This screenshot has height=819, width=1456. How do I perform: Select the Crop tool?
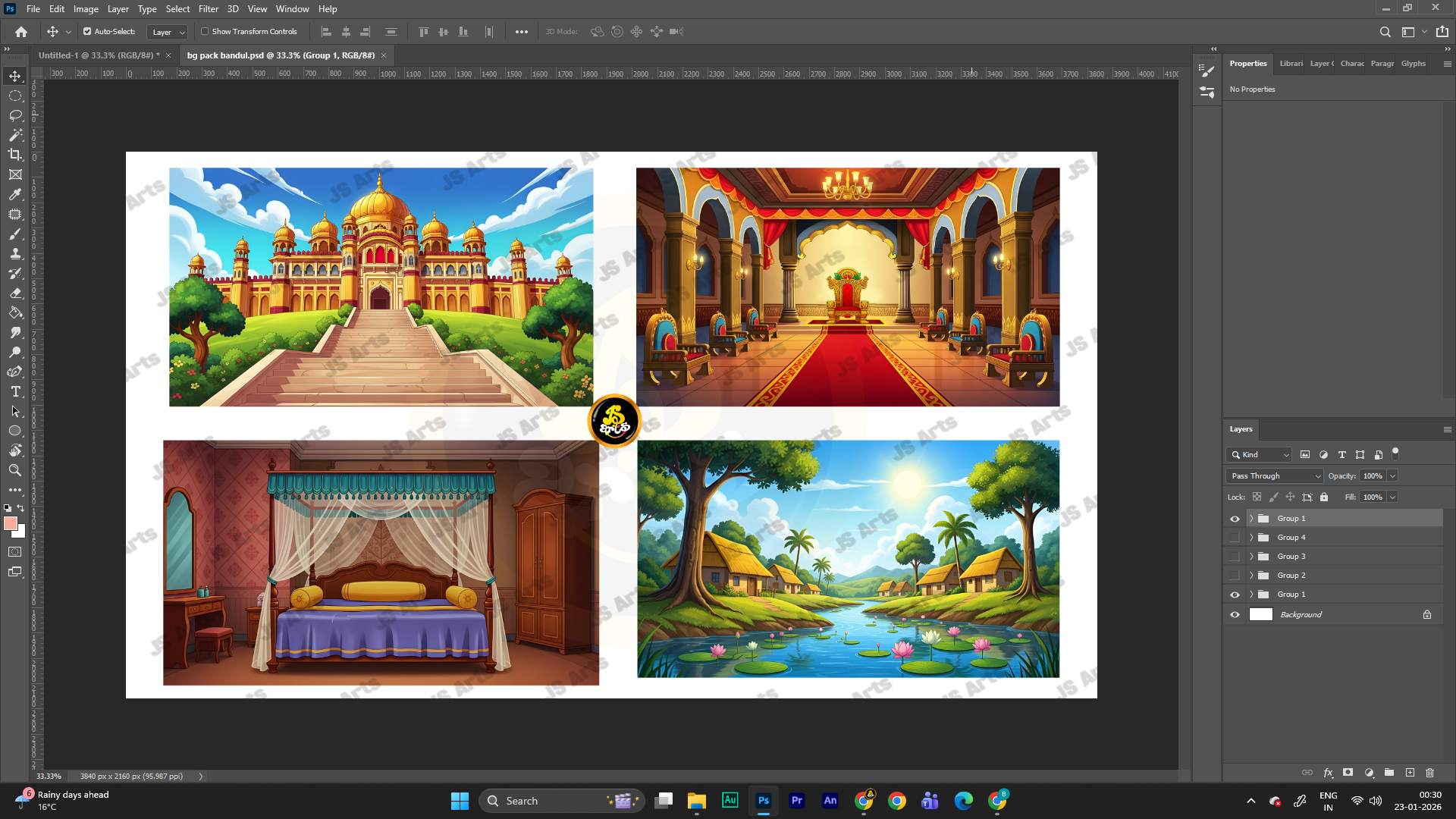click(15, 155)
